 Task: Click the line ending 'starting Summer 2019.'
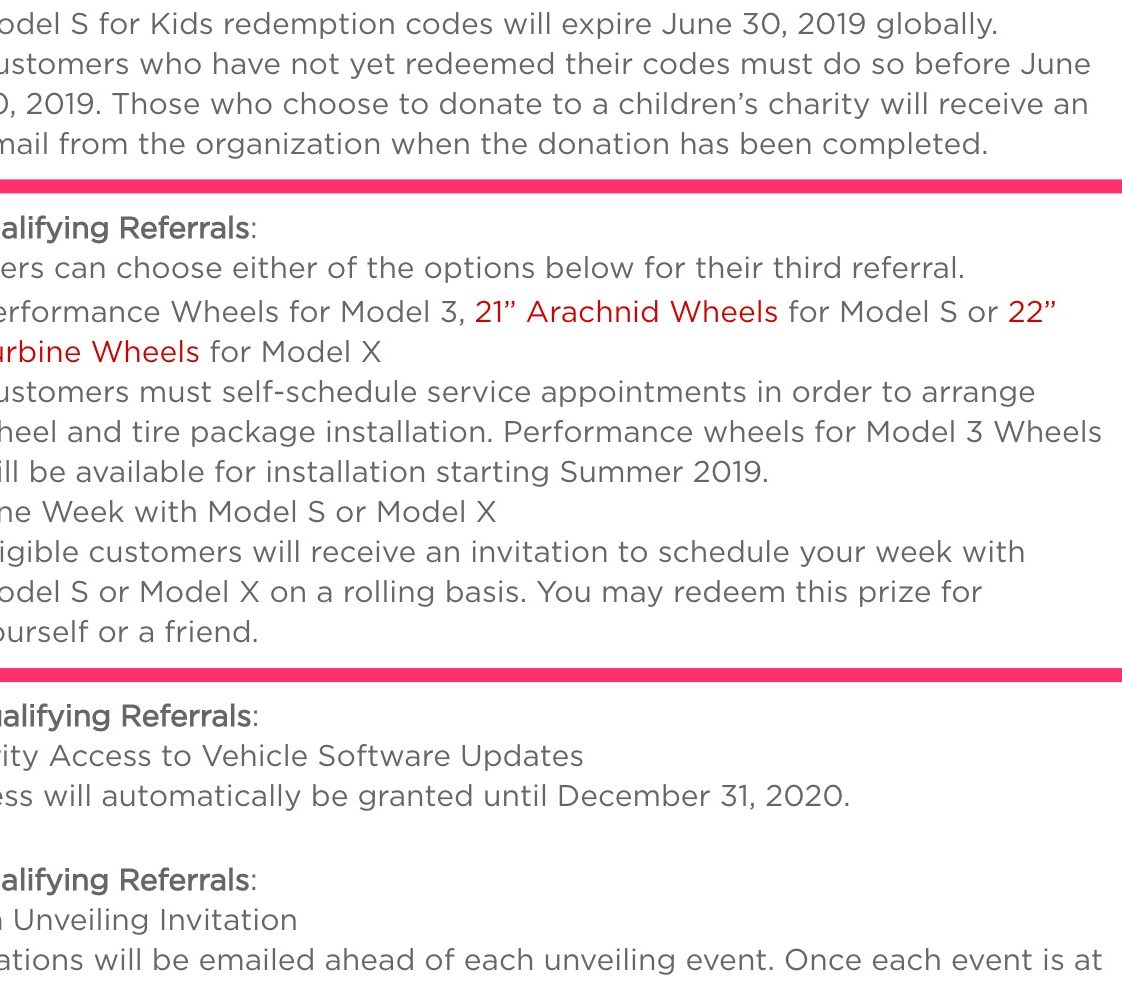(x=384, y=472)
